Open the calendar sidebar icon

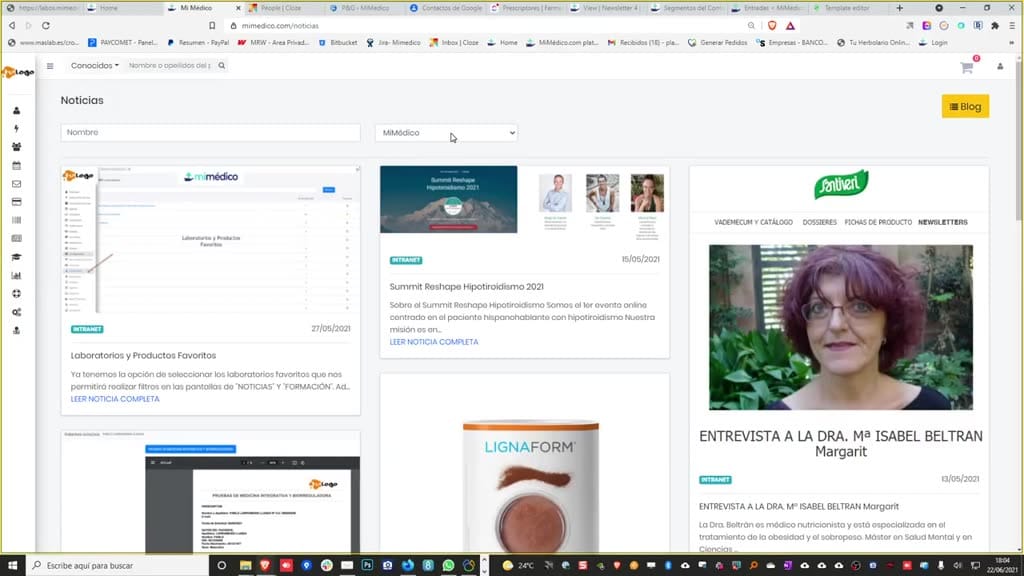click(x=16, y=166)
